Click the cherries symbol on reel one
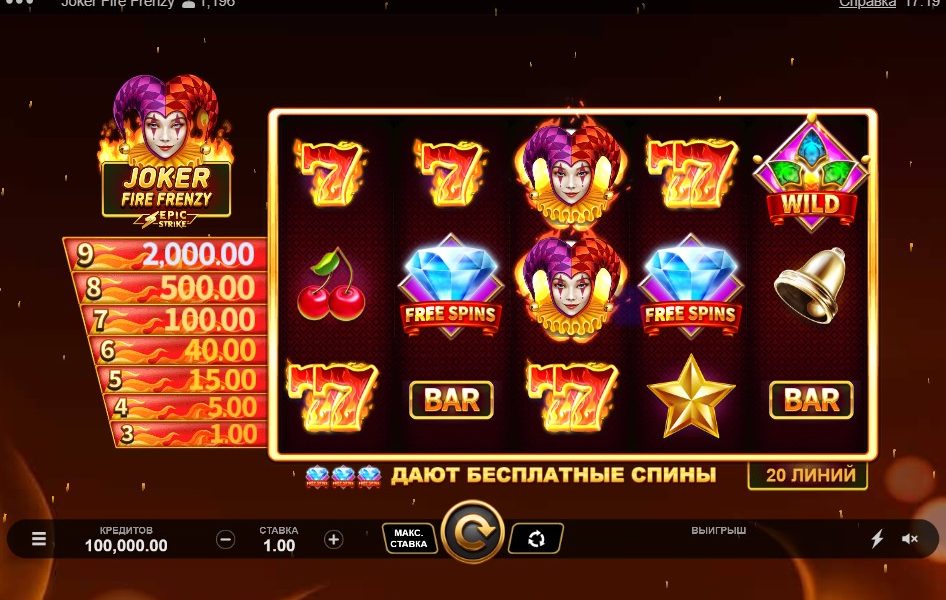 tap(331, 285)
